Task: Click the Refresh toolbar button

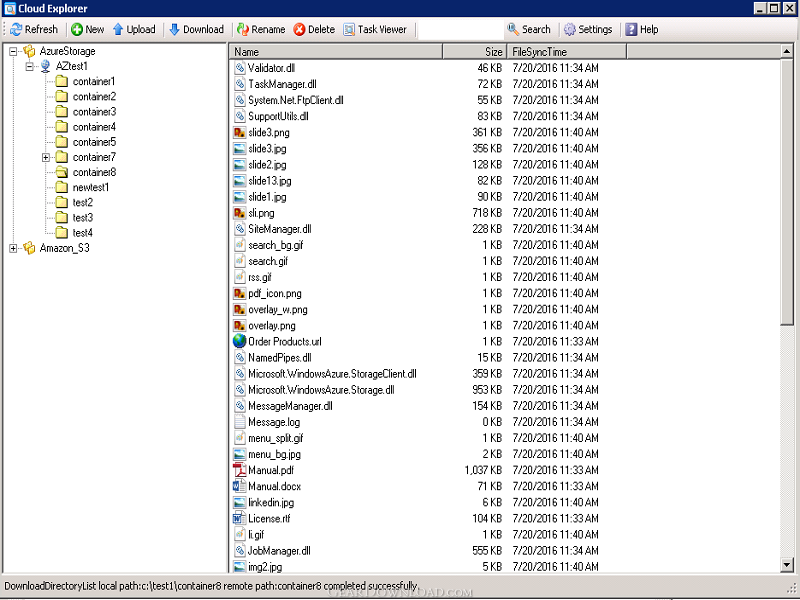Action: (34, 30)
